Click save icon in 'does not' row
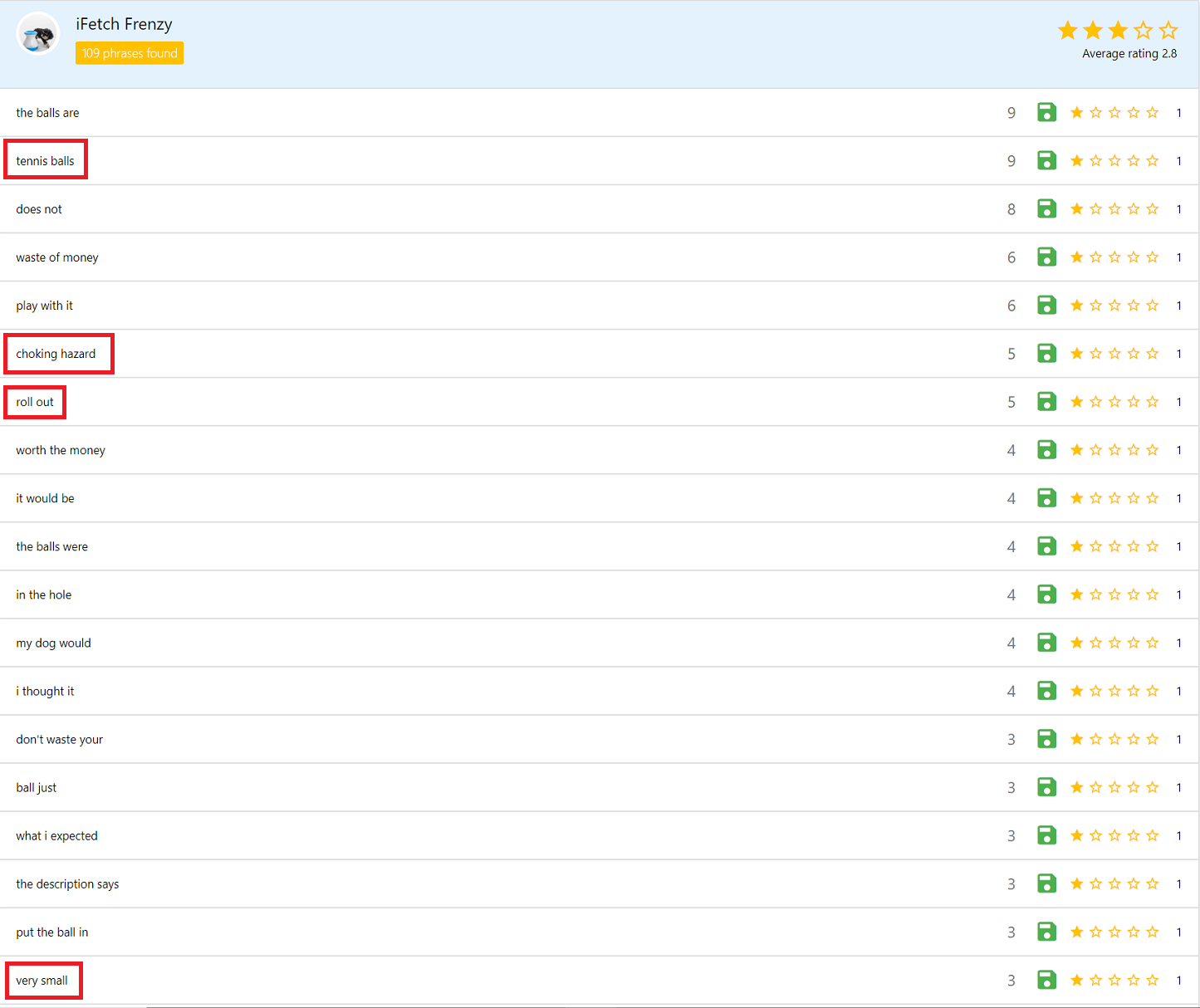Screen dimensions: 1200x1008 click(x=1046, y=208)
